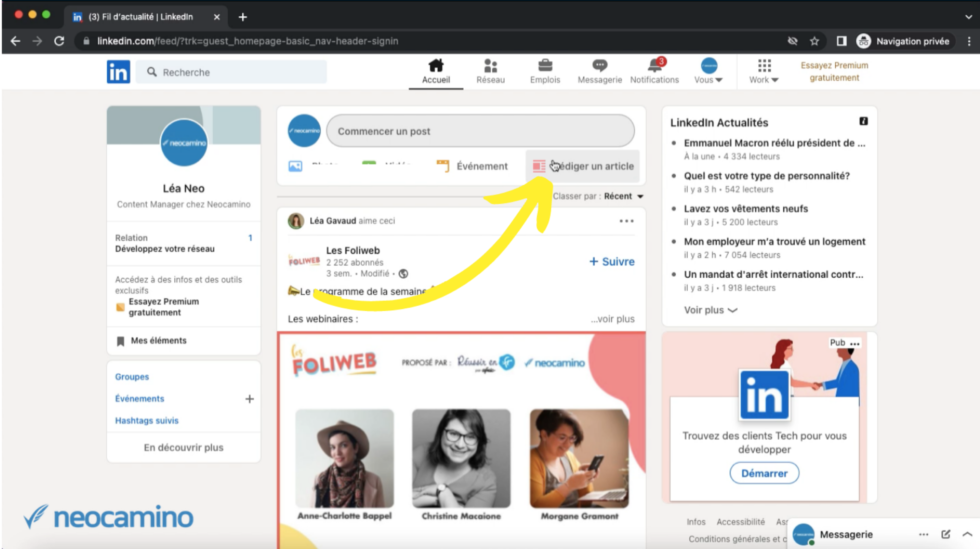980x549 pixels.
Task: Click the Neocamino profile avatar in sidebar
Action: [x=184, y=143]
